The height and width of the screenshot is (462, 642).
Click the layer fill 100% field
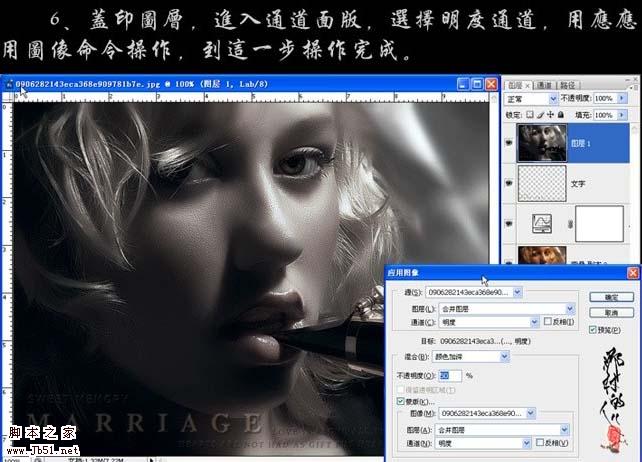tap(605, 115)
